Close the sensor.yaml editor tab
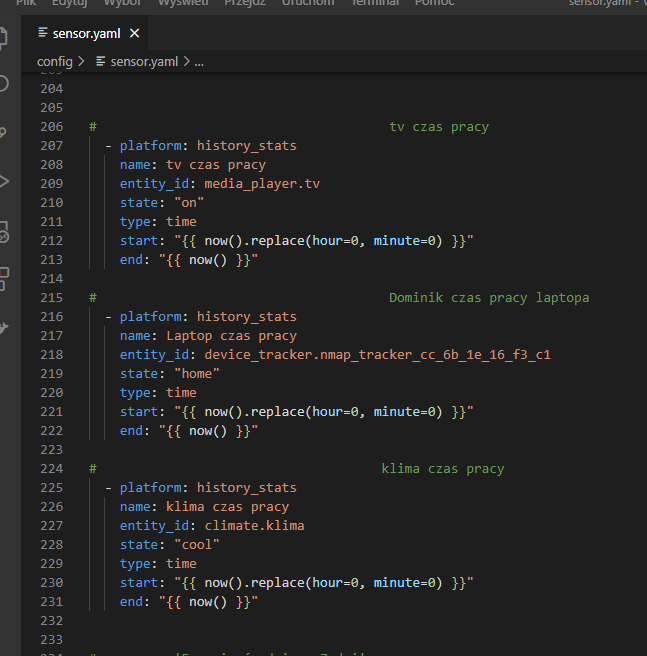The image size is (647, 656). click(x=134, y=33)
